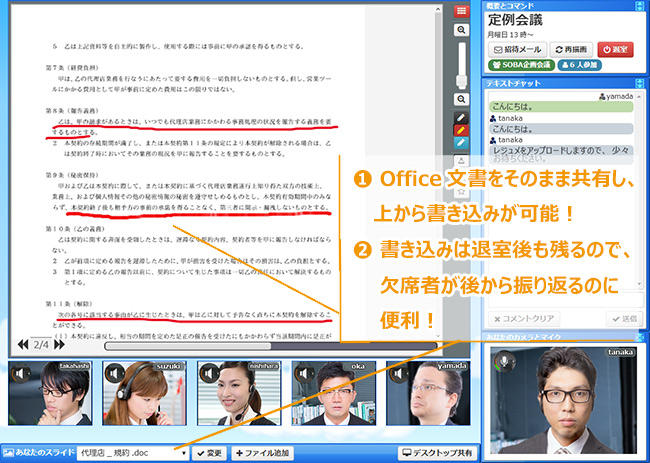
Task: Move the vertical zoom slider handle
Action: tap(461, 81)
